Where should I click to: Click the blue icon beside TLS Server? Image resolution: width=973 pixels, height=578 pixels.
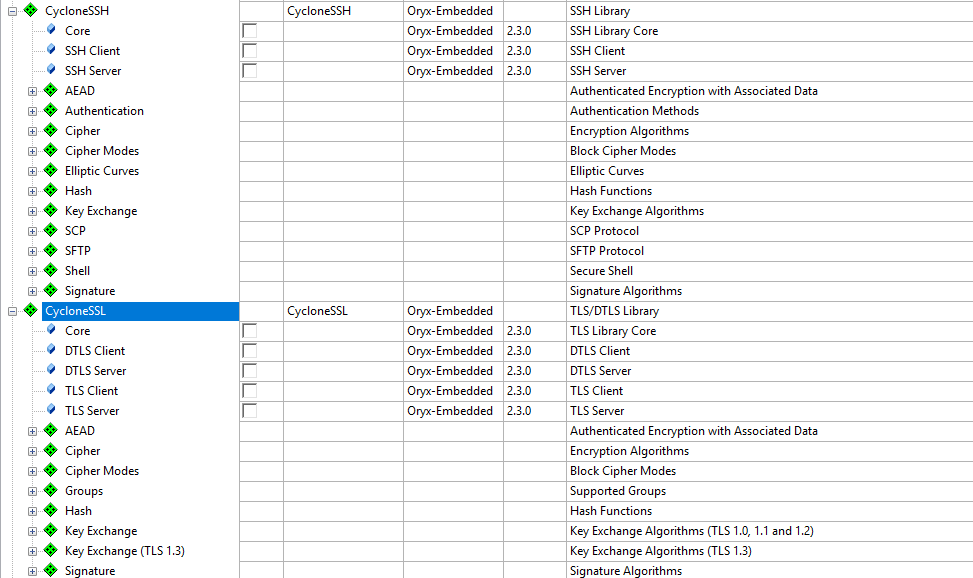[51, 410]
